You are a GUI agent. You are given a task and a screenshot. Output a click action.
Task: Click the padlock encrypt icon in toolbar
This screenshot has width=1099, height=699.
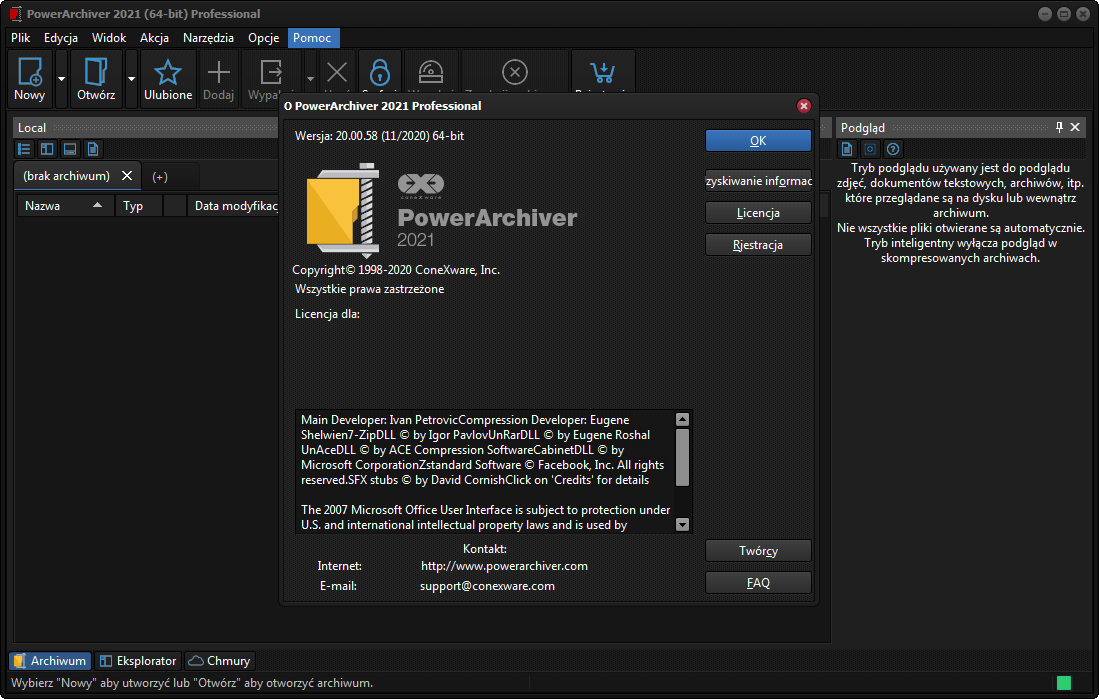pyautogui.click(x=379, y=72)
